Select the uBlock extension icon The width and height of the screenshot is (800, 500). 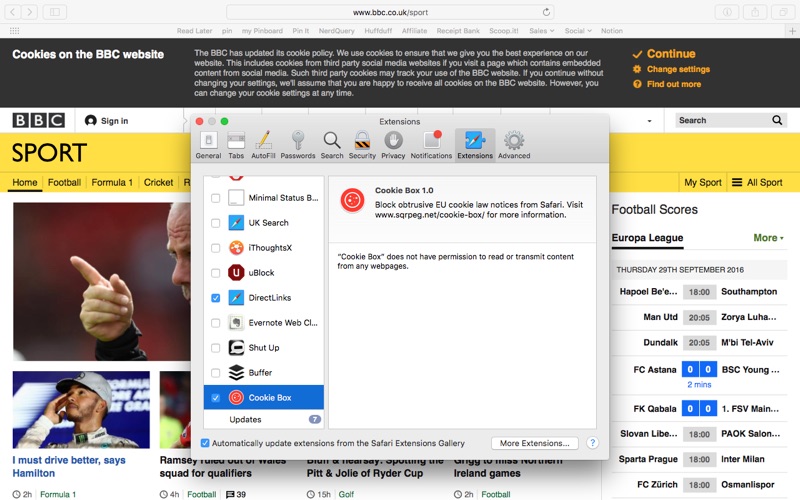[236, 272]
